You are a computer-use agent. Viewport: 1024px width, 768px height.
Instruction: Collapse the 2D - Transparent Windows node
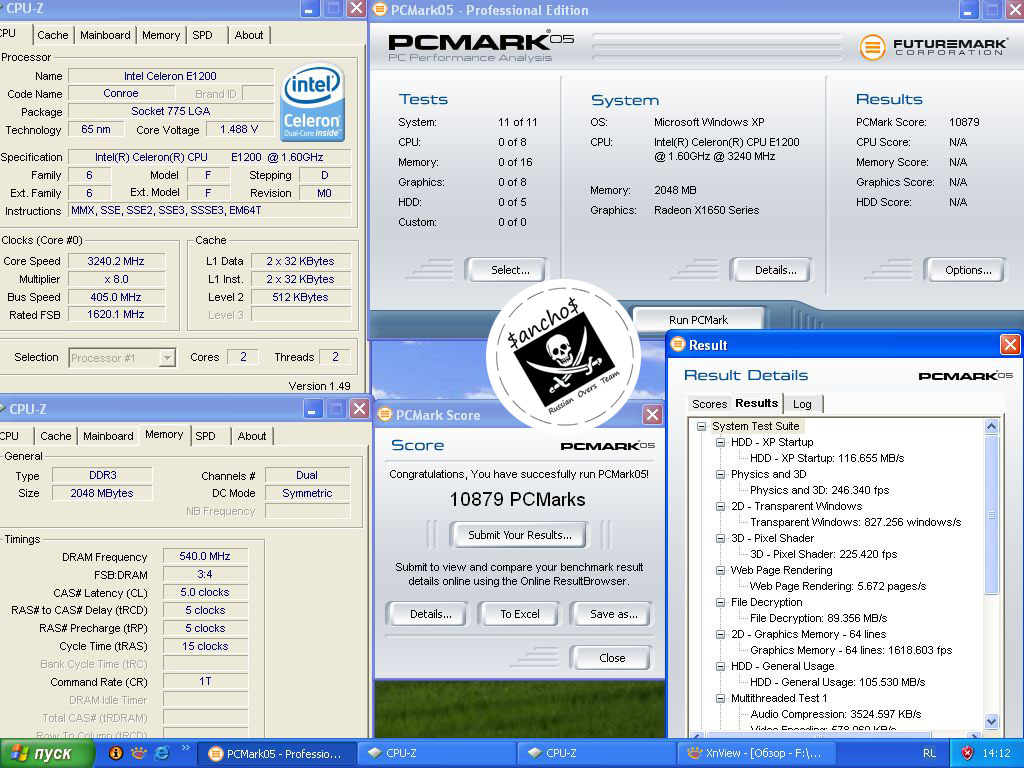(720, 506)
